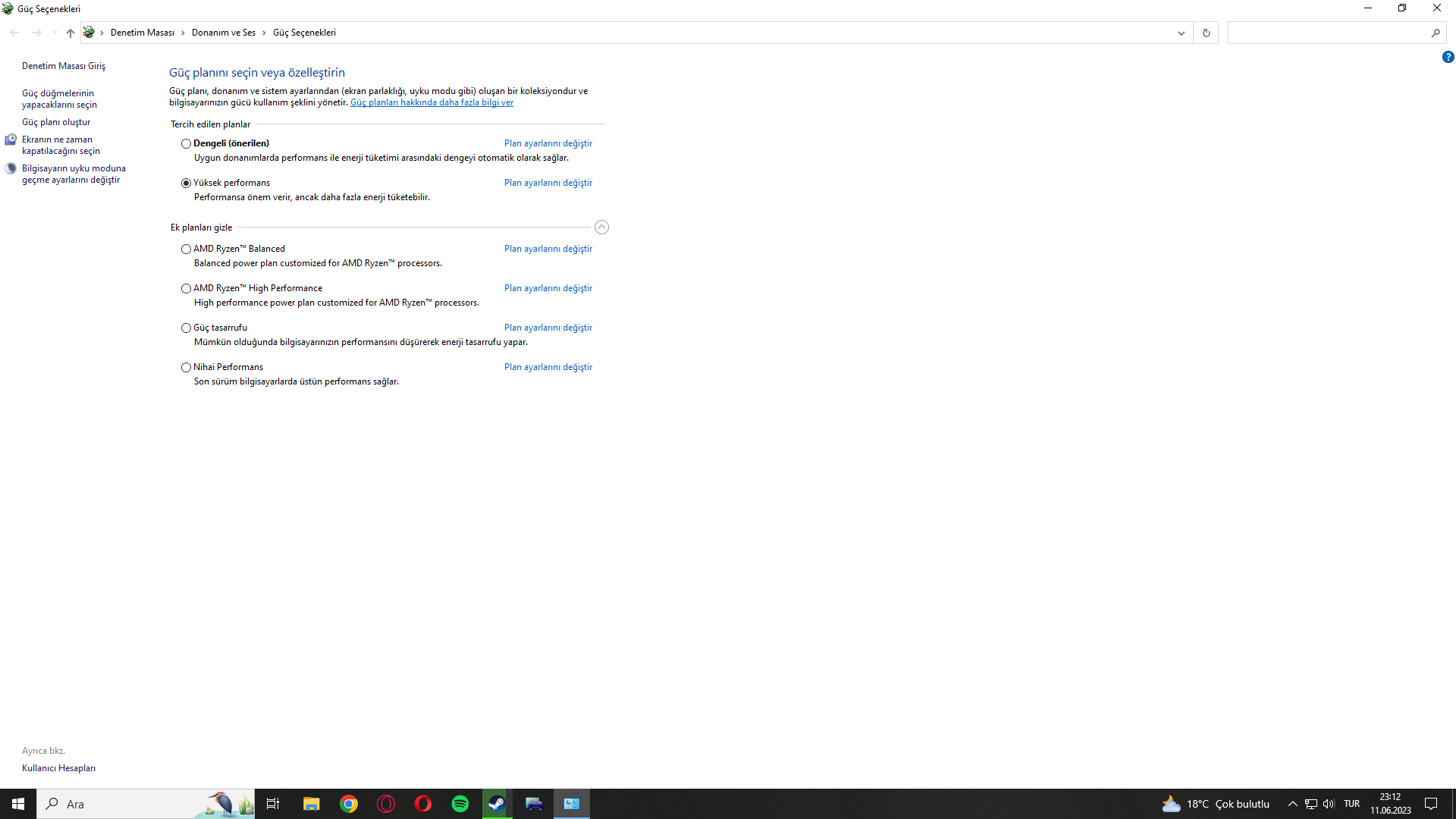Image resolution: width=1456 pixels, height=819 pixels.
Task: Open the address bar history dropdown
Action: click(x=1181, y=33)
